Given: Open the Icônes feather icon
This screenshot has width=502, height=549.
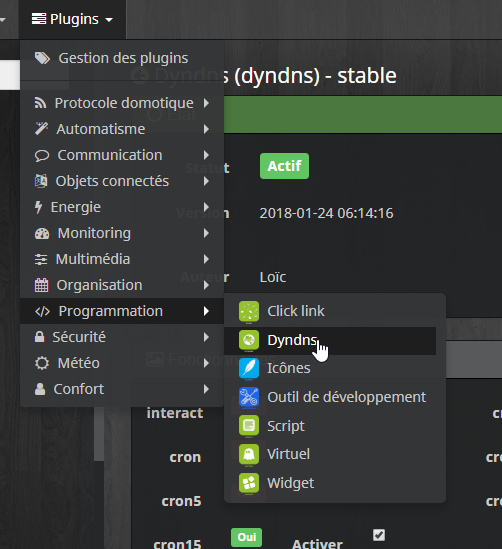Looking at the screenshot, I should [x=249, y=368].
